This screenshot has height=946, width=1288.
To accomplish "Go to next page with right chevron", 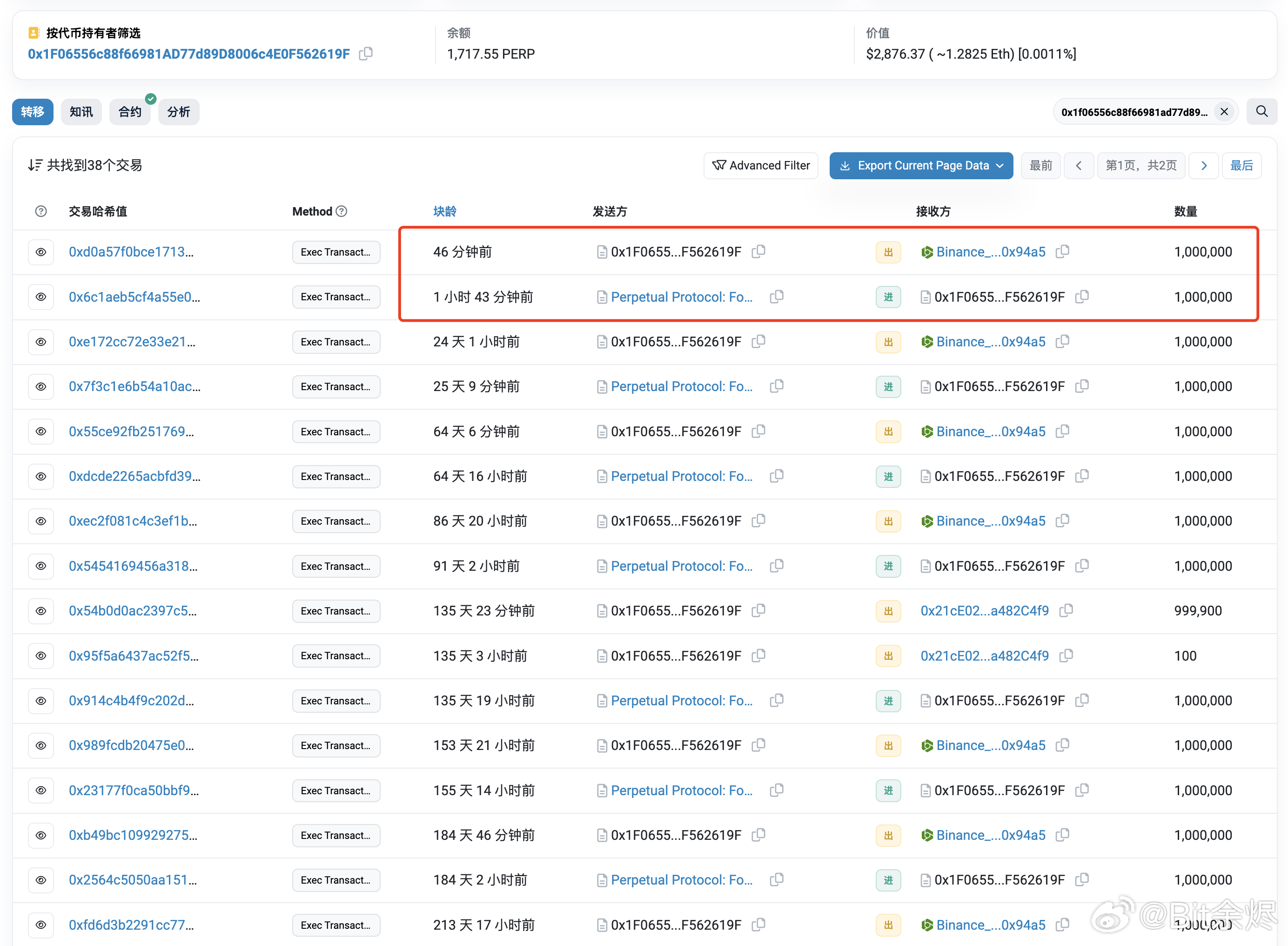I will (x=1203, y=165).
